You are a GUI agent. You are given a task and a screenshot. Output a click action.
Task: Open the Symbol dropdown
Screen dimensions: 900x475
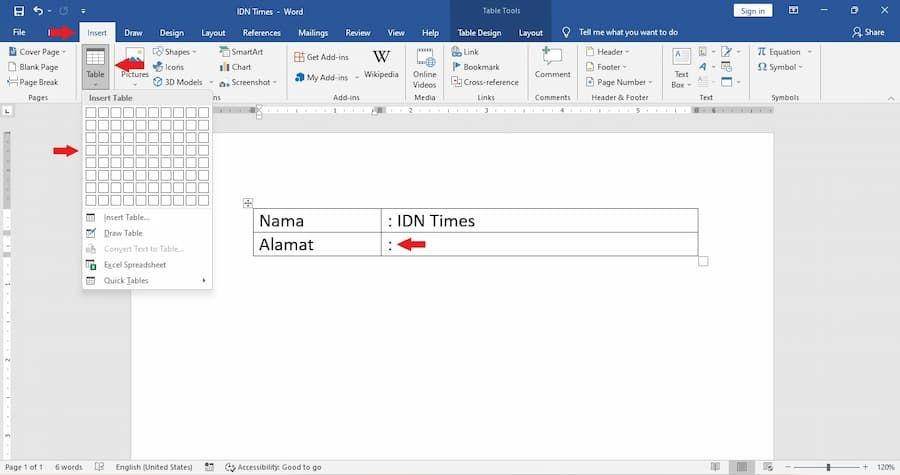(780, 67)
